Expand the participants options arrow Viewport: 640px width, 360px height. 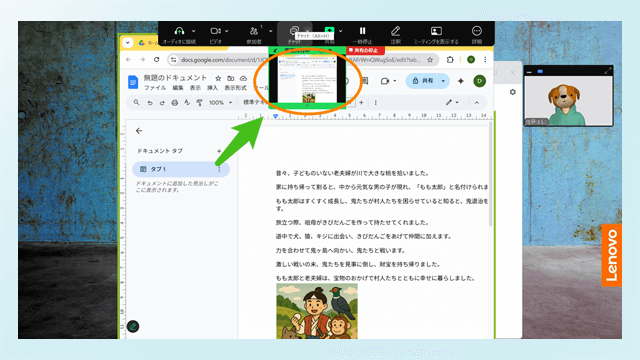[x=271, y=31]
